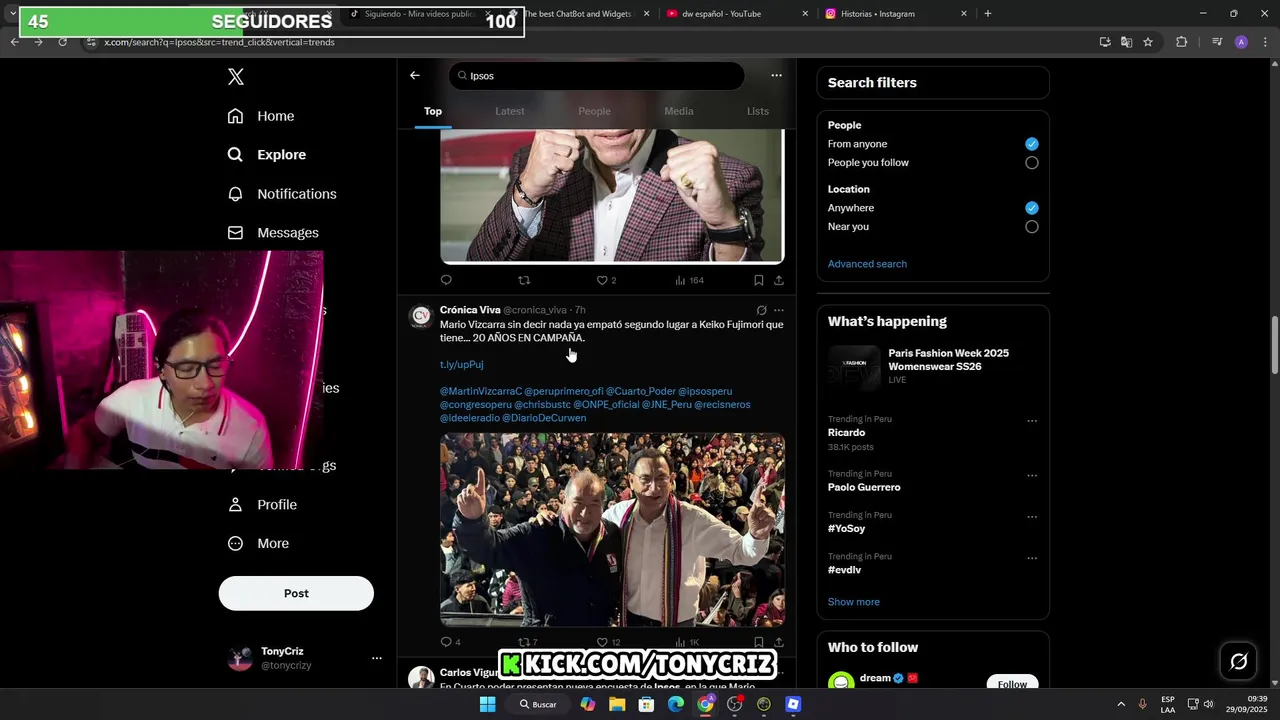Click Show more under trends
This screenshot has width=1280, height=720.
[853, 602]
